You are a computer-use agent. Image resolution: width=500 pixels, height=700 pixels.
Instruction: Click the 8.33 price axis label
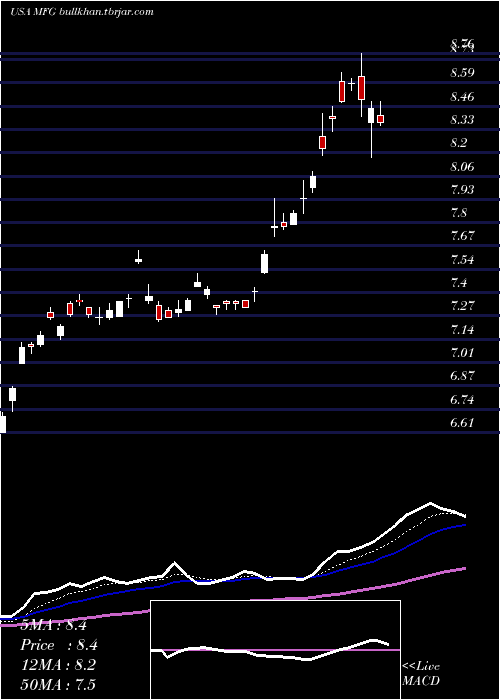[462, 120]
